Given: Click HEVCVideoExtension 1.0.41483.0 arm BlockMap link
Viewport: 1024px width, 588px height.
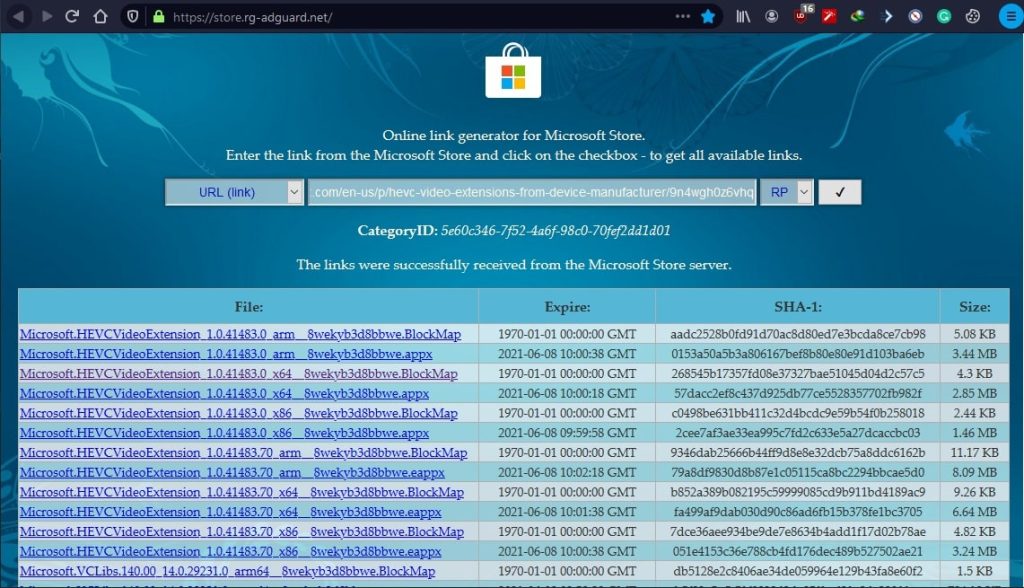Looking at the screenshot, I should click(238, 334).
